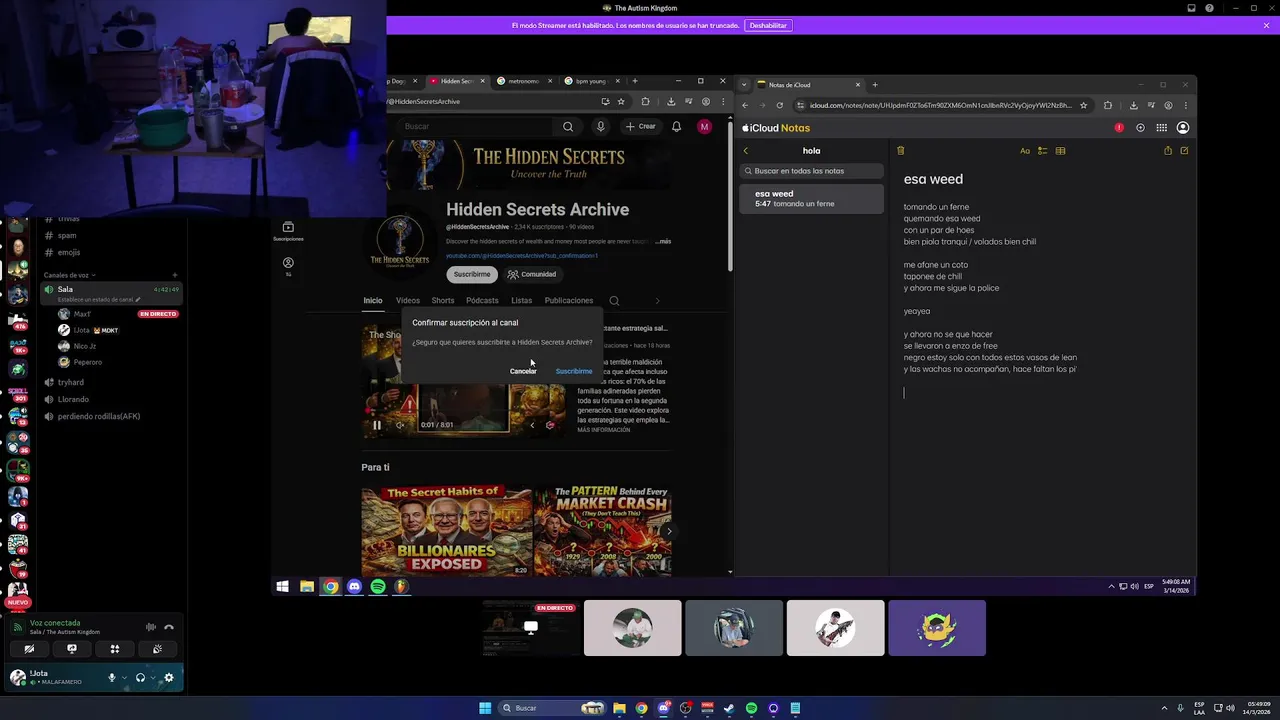Expand the headphones output options arrow

coord(152,678)
